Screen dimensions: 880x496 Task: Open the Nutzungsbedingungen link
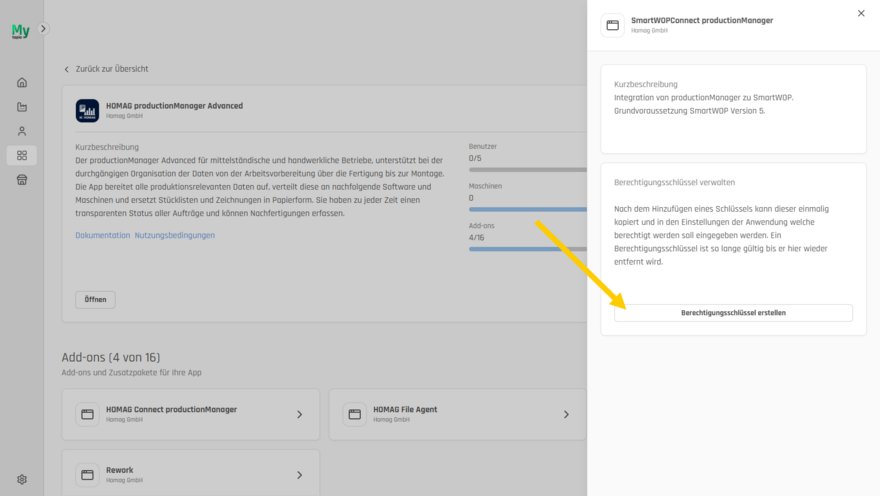click(175, 235)
